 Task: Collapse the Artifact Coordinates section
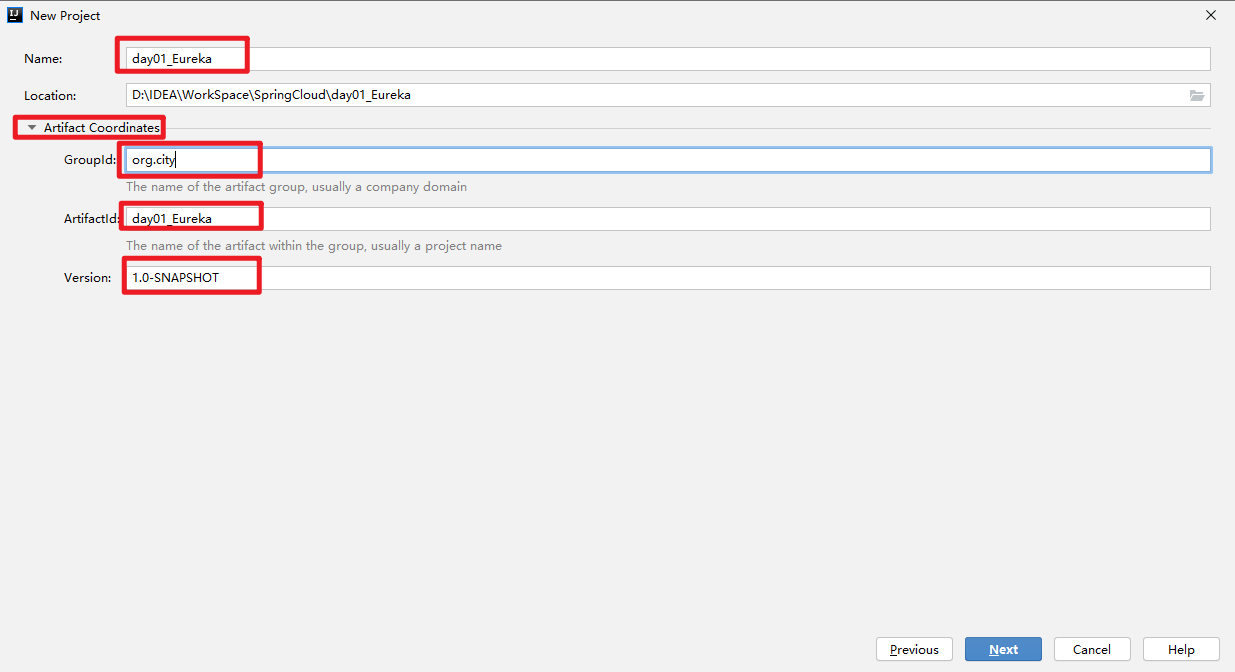coord(32,128)
